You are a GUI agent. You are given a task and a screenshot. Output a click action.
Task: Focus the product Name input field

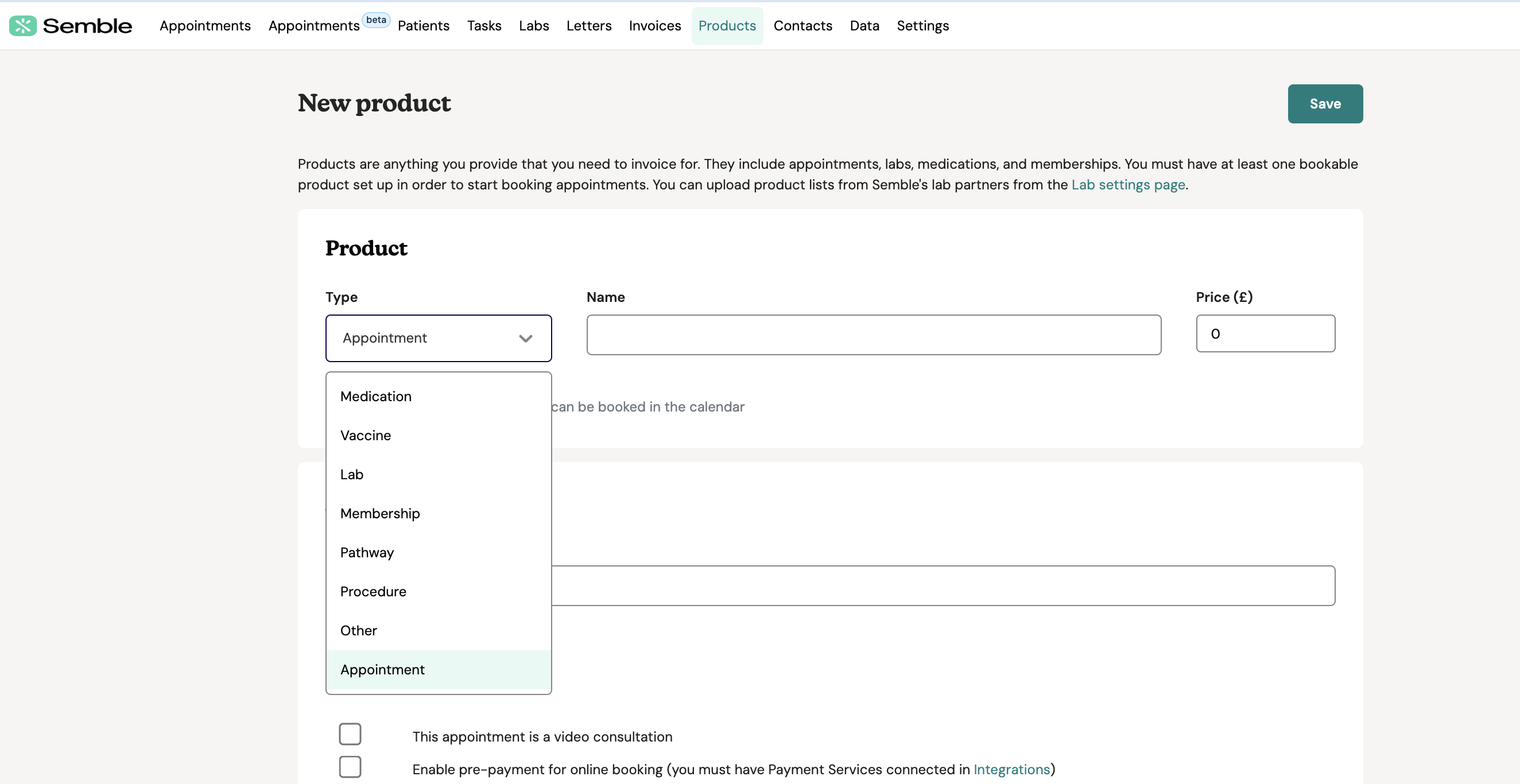[873, 335]
